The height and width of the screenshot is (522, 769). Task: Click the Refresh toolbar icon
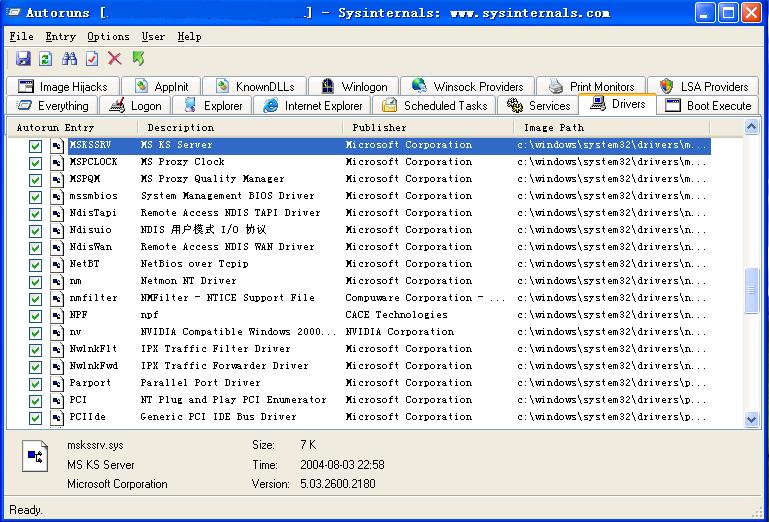tap(46, 59)
